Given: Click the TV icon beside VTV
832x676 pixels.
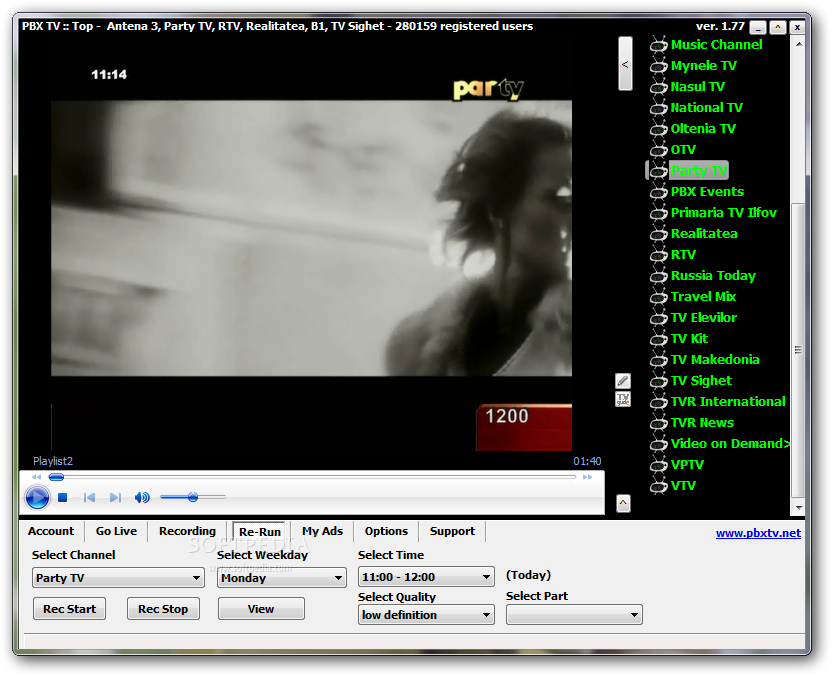Looking at the screenshot, I should point(658,486).
